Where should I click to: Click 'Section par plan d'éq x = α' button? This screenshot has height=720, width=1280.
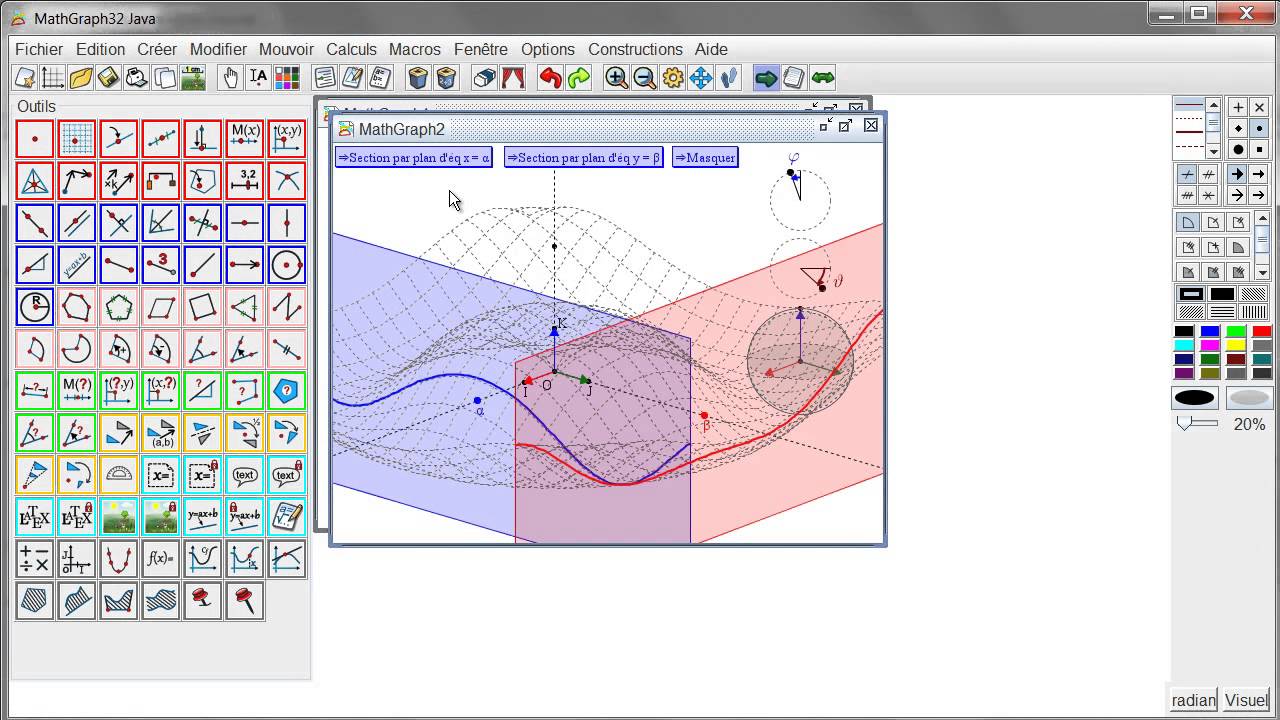[x=414, y=157]
